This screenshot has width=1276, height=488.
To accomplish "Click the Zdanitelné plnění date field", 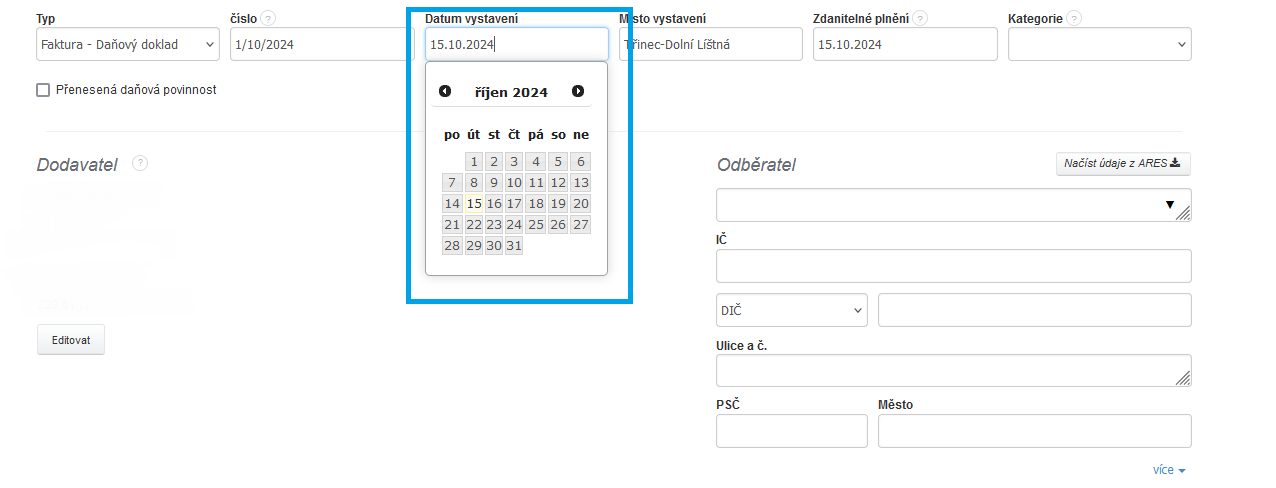I will (x=904, y=44).
